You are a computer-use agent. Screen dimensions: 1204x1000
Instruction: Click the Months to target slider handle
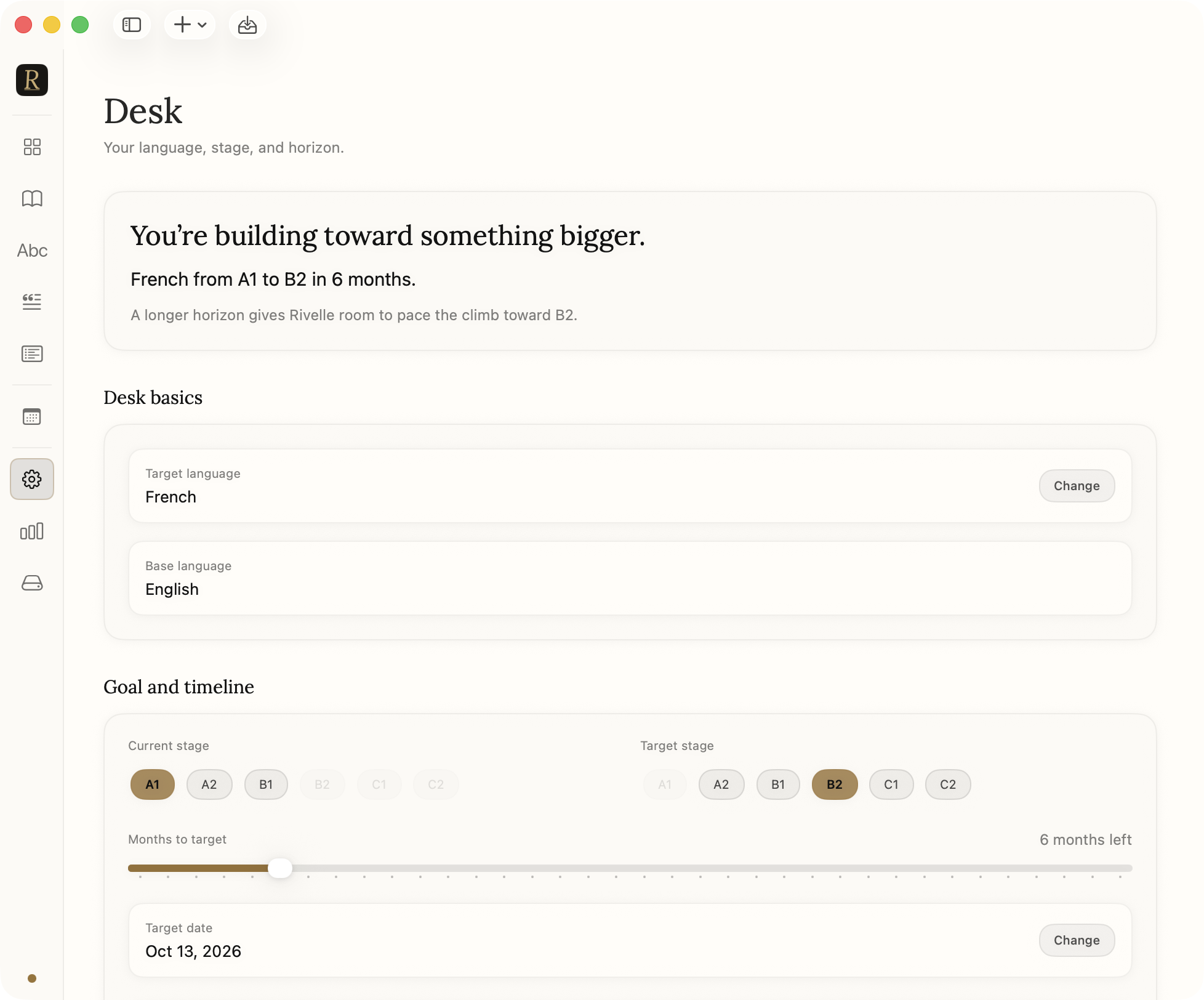tap(280, 868)
